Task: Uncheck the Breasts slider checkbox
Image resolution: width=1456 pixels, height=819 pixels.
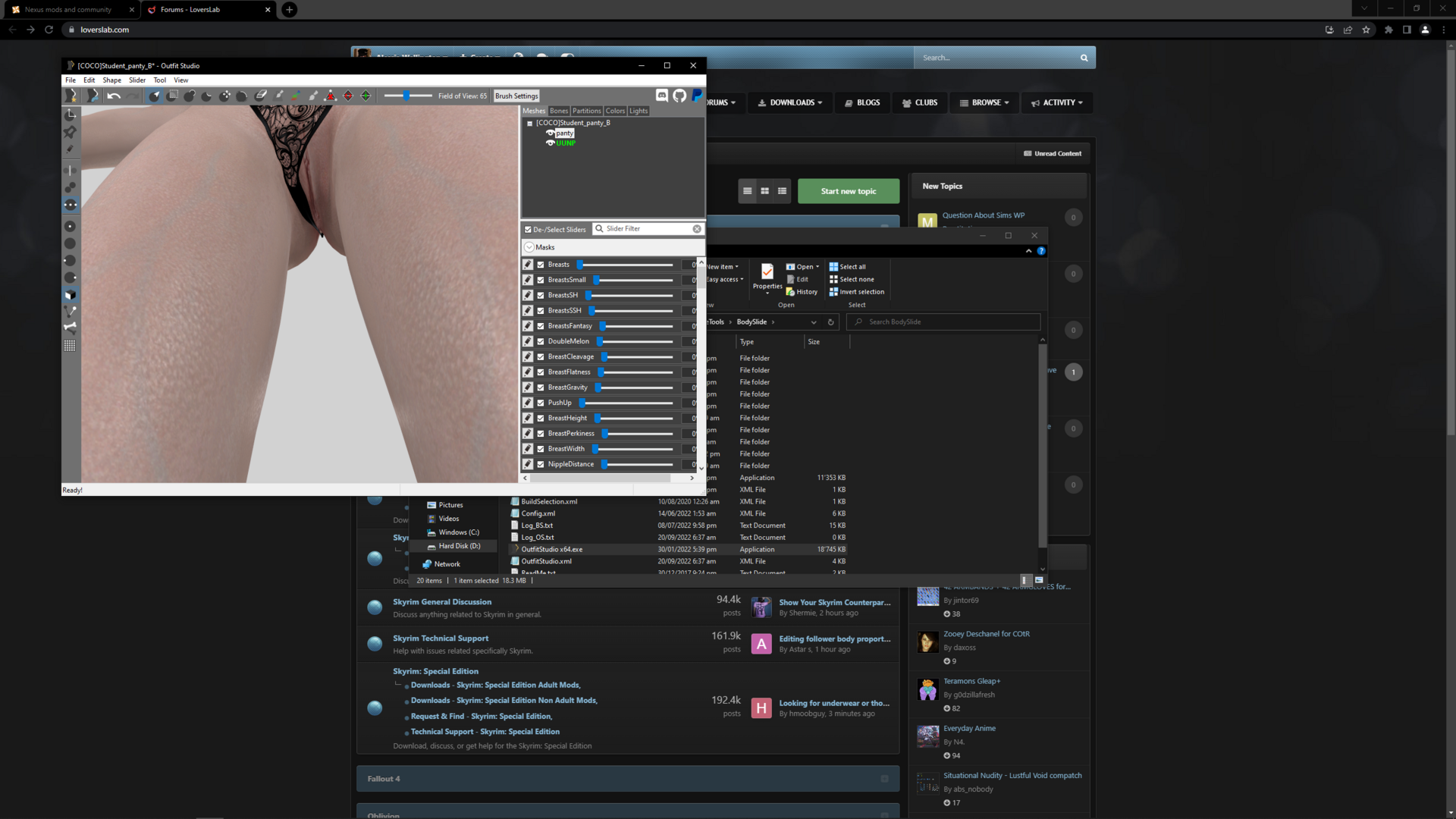Action: (x=541, y=265)
